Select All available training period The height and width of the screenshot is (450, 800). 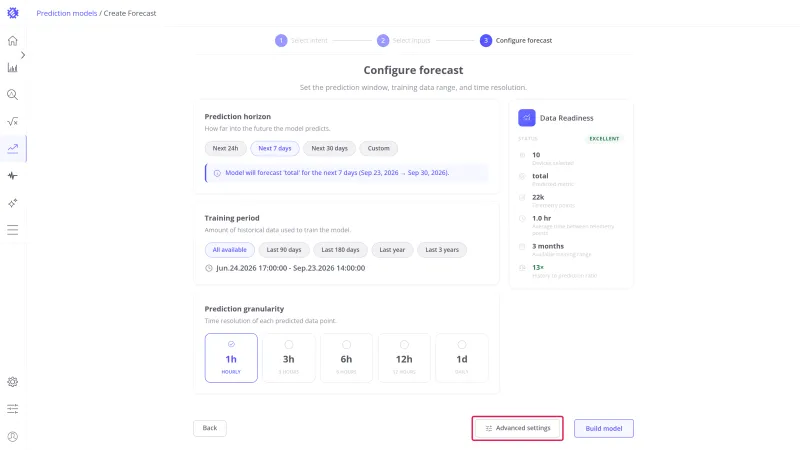click(230, 250)
